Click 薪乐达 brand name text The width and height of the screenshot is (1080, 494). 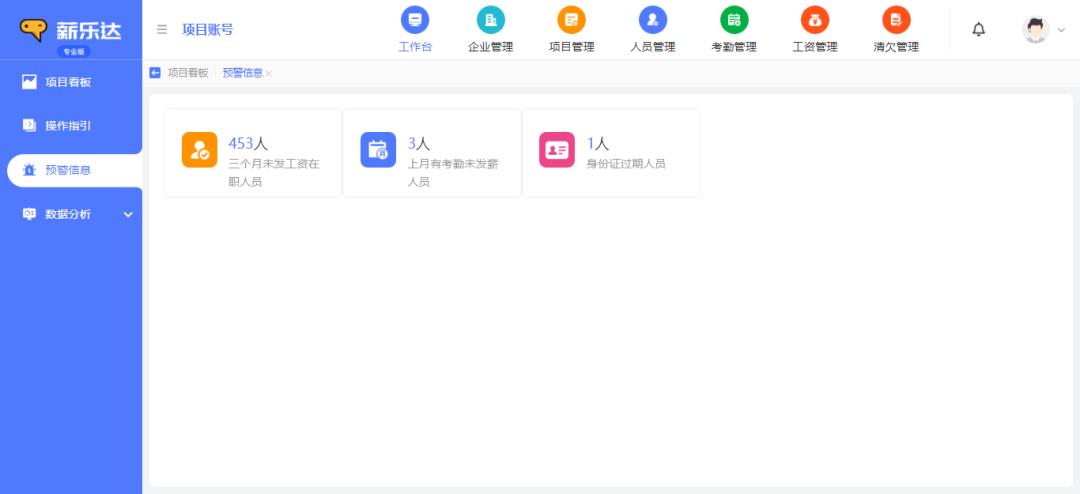point(88,30)
